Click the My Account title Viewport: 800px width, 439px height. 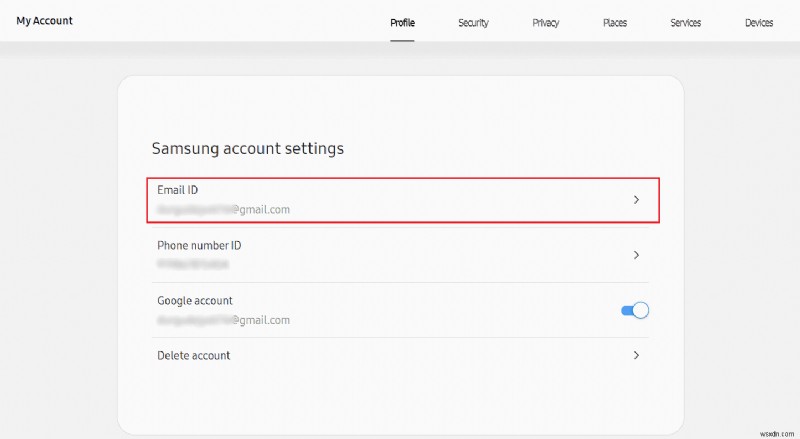[x=44, y=21]
